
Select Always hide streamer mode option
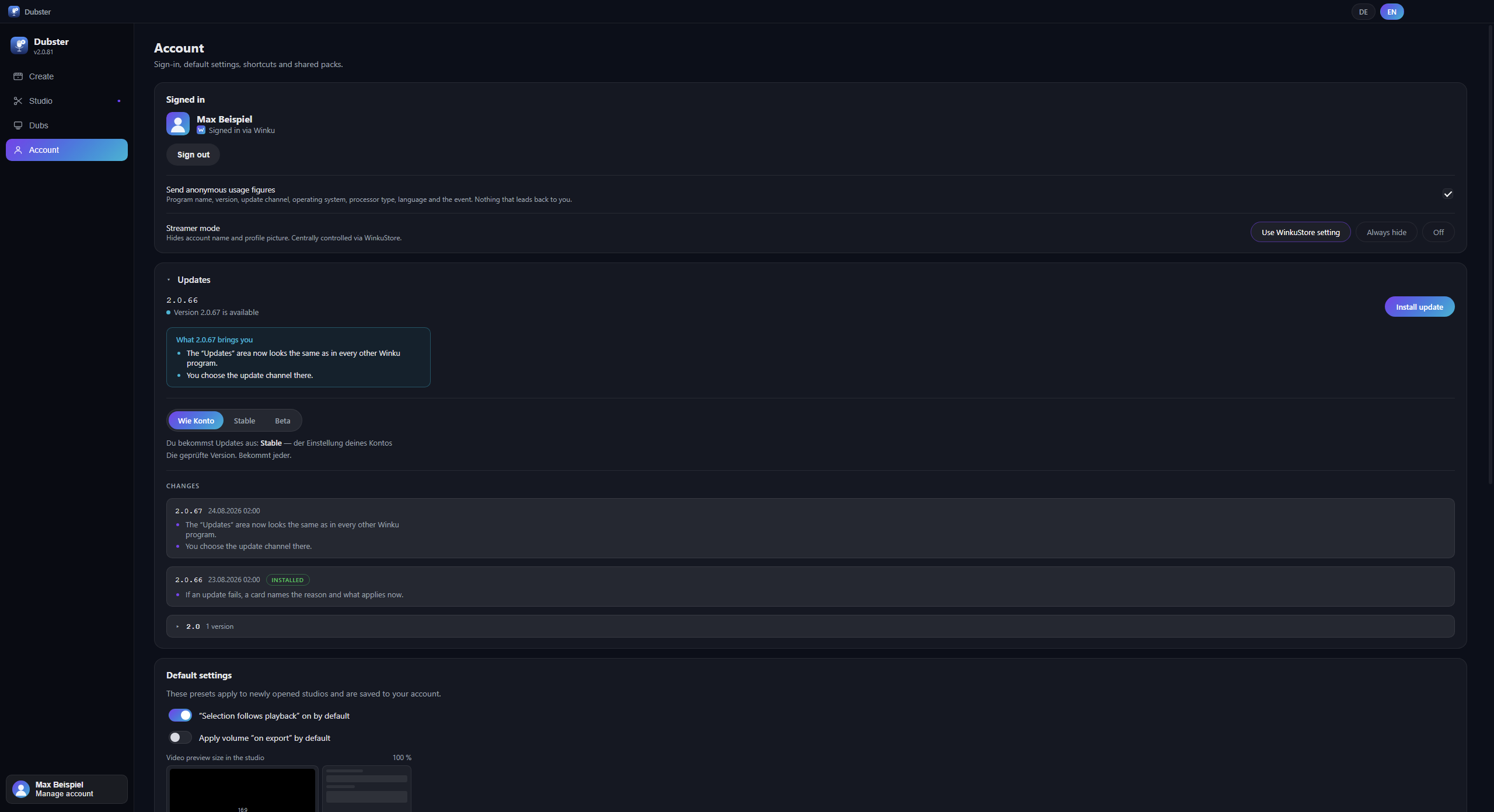point(1387,232)
